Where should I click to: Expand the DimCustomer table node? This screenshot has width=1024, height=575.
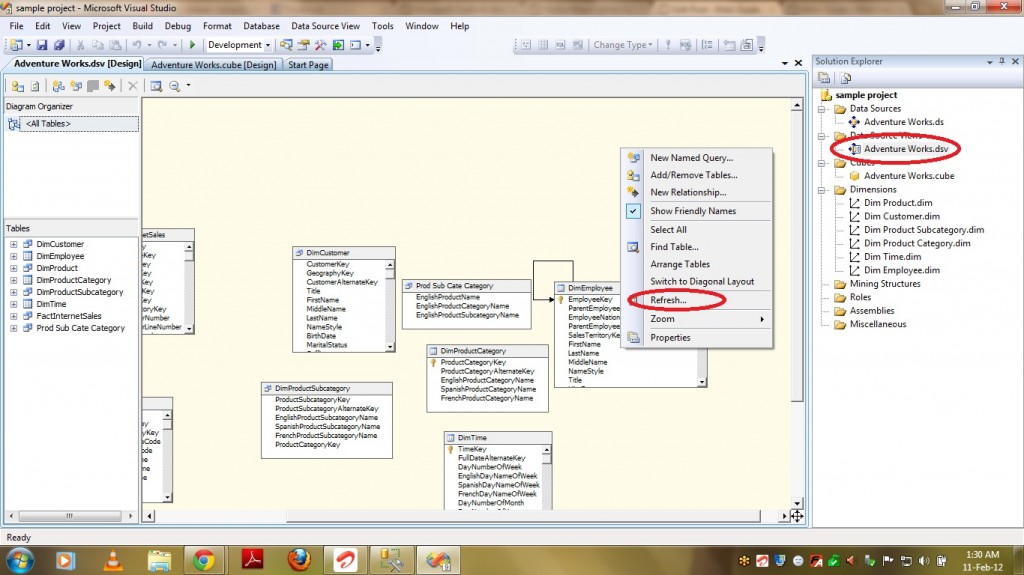[x=14, y=244]
